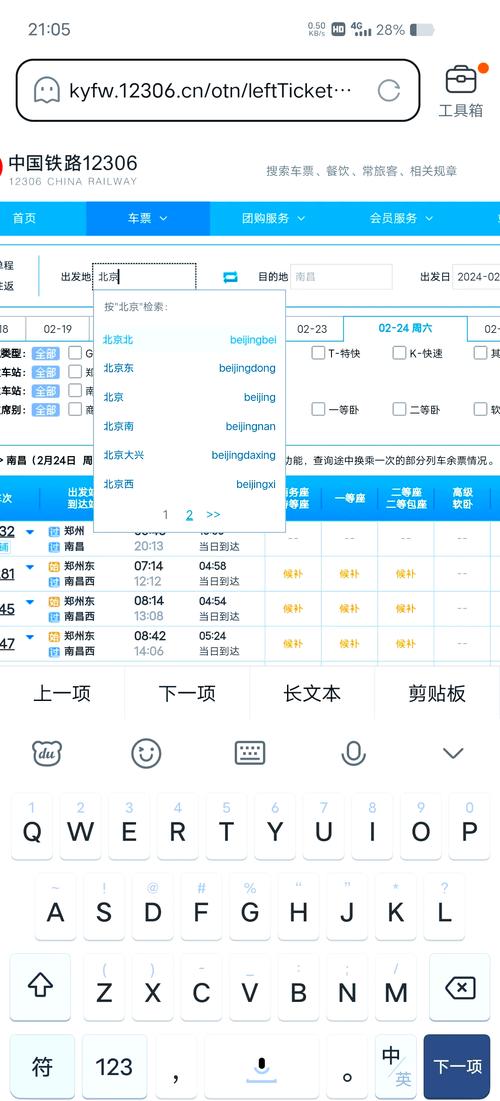Image resolution: width=500 pixels, height=1101 pixels.
Task: Choose 北京东 beijingdong suggestion
Action: tap(190, 368)
